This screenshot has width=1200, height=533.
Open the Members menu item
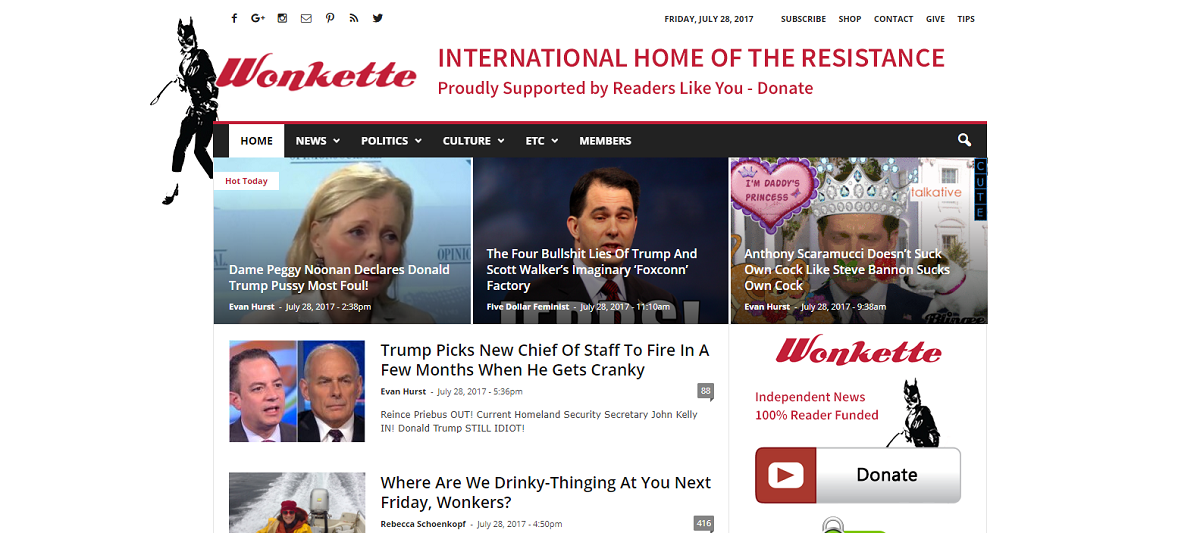tap(605, 141)
